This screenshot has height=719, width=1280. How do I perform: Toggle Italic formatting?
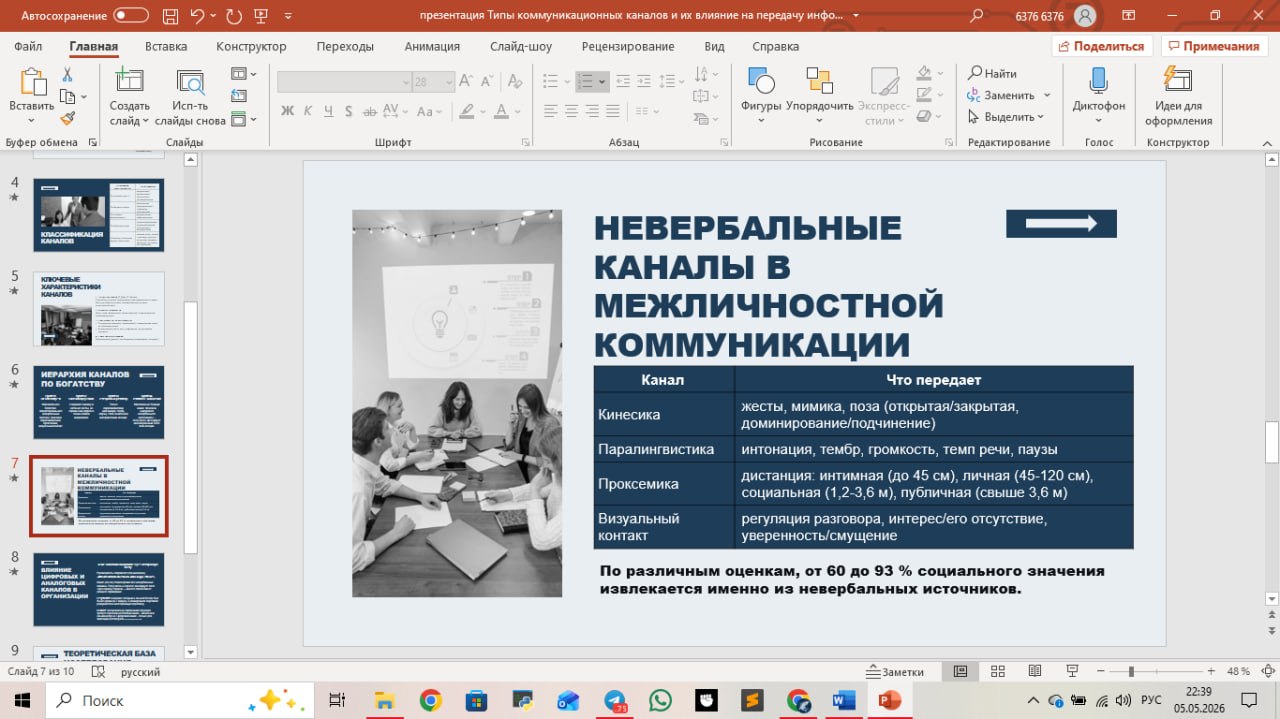(309, 110)
